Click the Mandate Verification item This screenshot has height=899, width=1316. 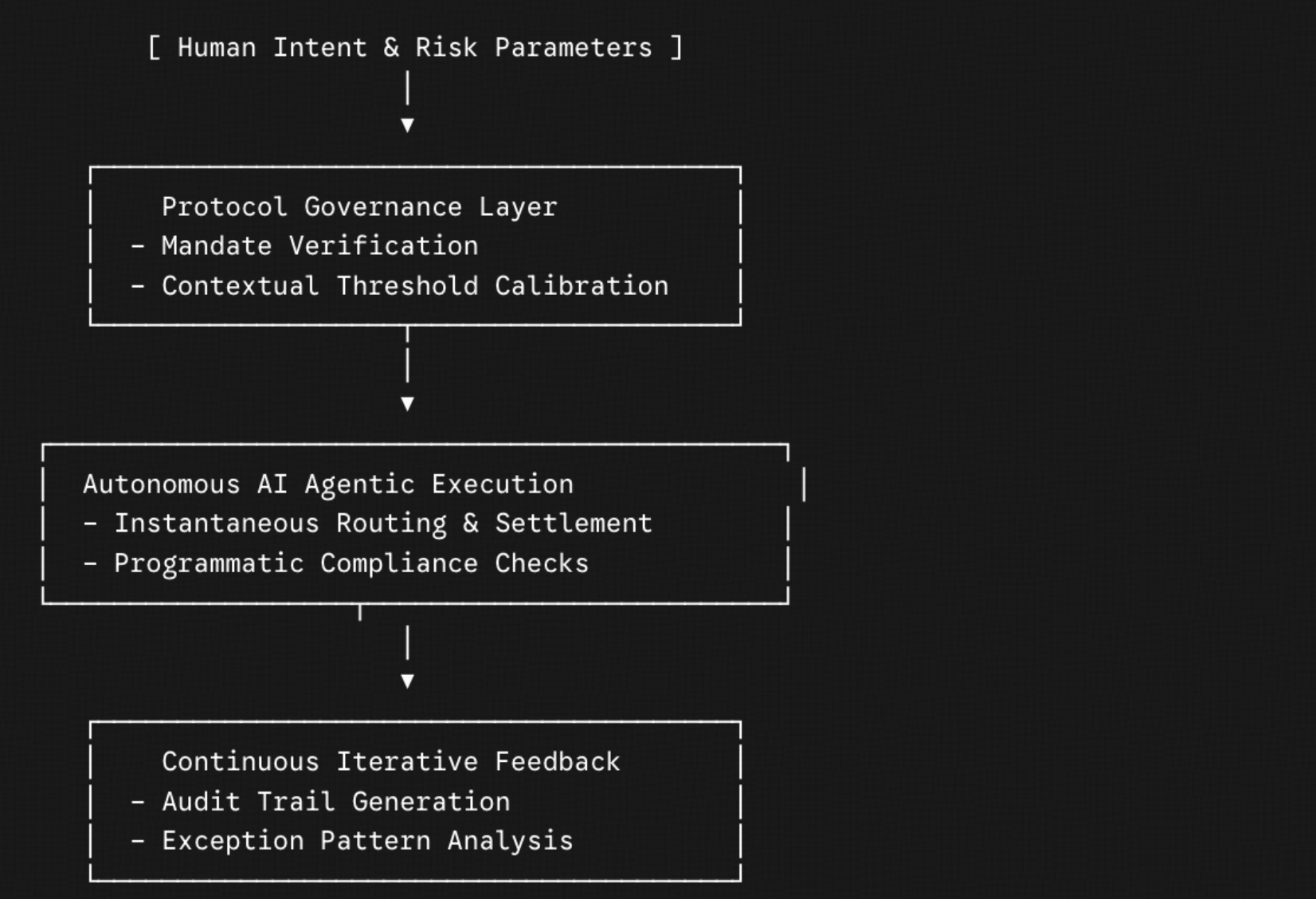click(319, 245)
